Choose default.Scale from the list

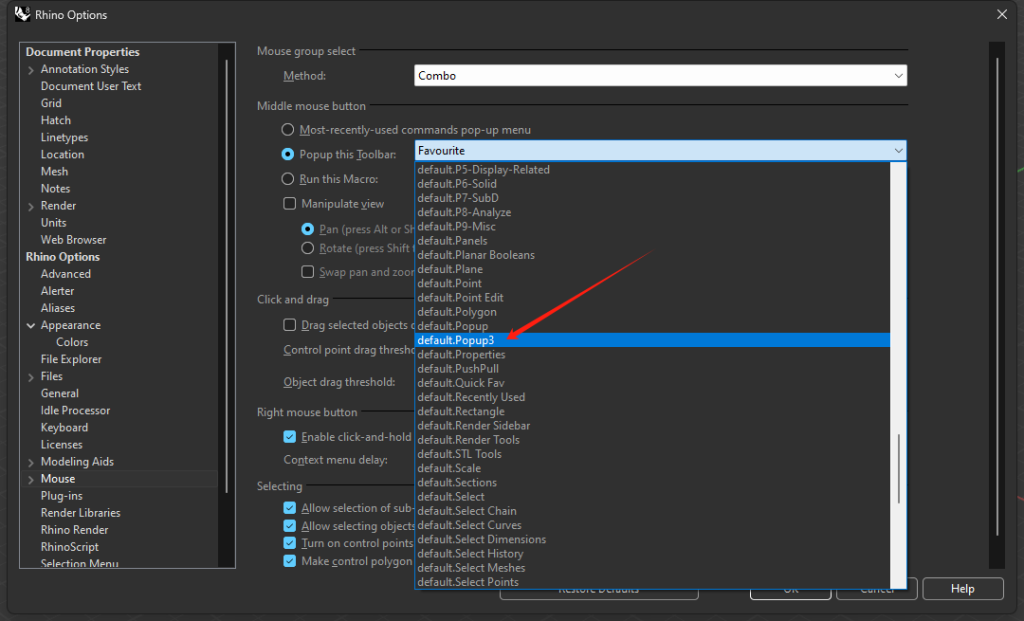click(652, 468)
